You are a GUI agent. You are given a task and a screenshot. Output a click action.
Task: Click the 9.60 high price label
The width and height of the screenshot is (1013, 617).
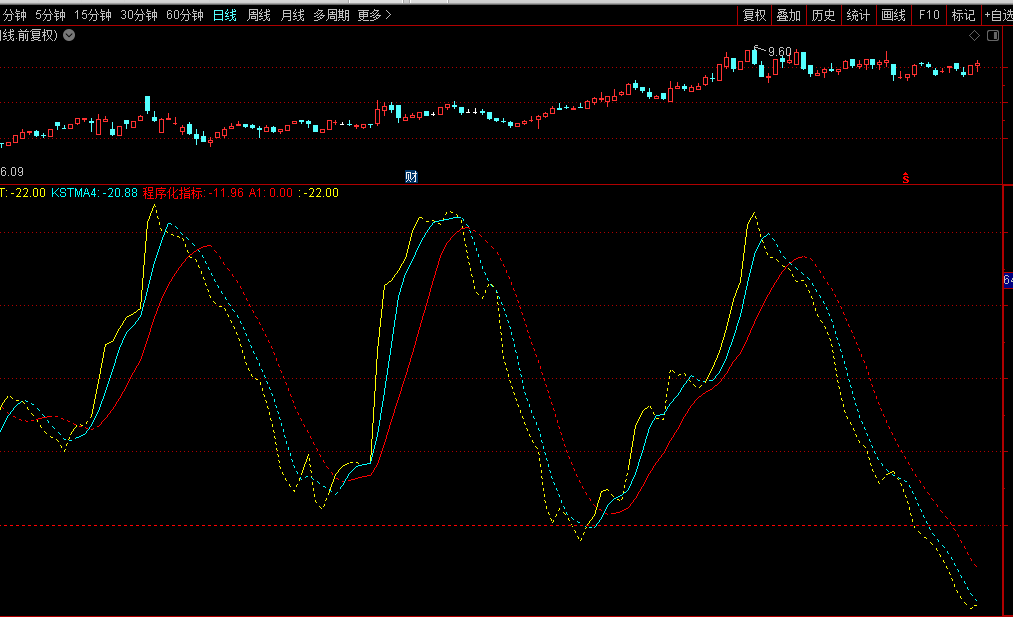pos(779,51)
